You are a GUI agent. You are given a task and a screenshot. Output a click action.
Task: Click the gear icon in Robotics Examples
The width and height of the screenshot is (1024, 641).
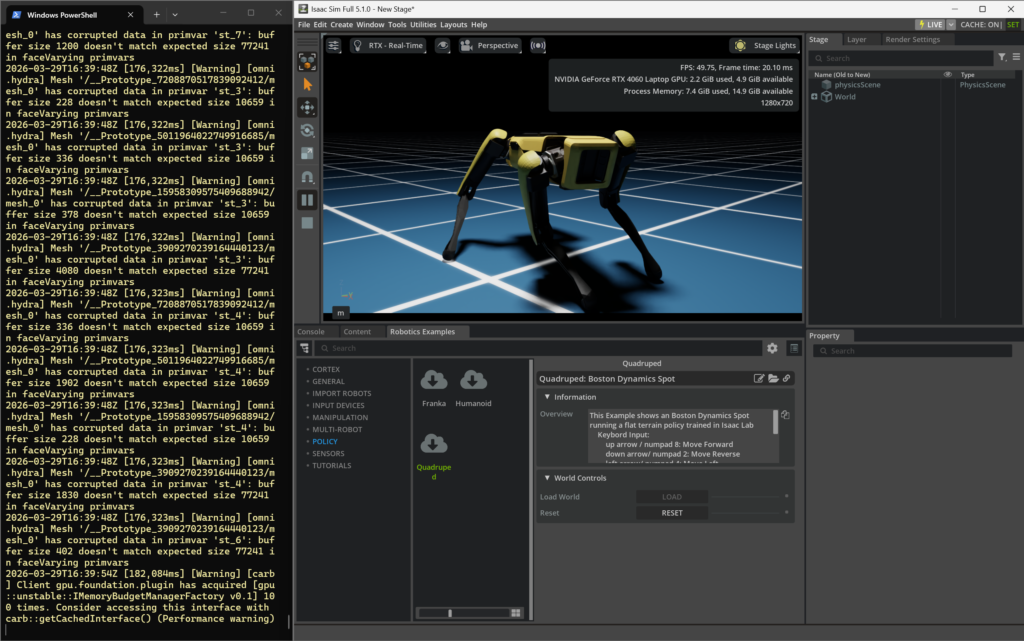pos(772,348)
